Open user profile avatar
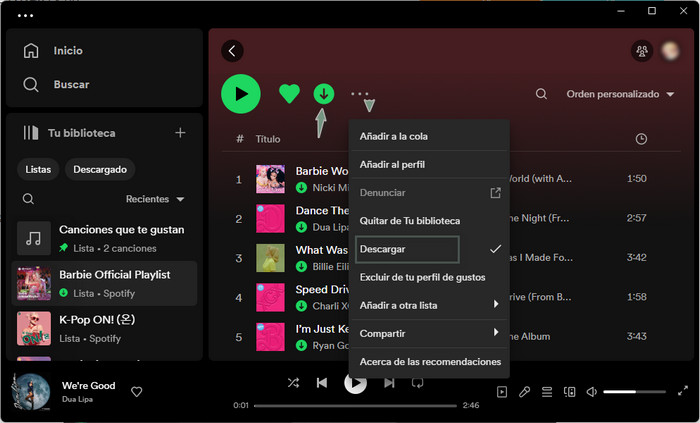The width and height of the screenshot is (700, 423). click(x=670, y=51)
